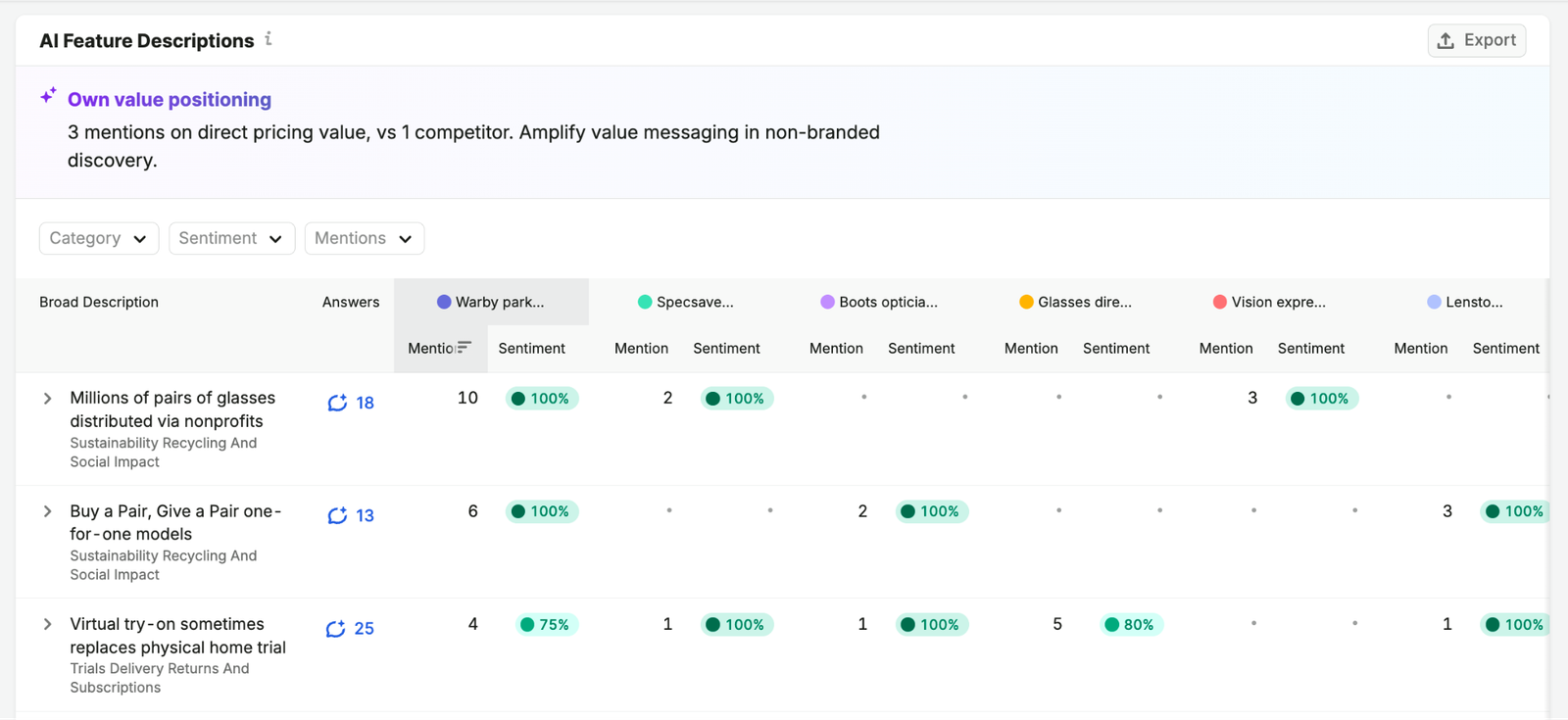Click the purple dot beside Warby Parker
1568x720 pixels.
tap(444, 302)
